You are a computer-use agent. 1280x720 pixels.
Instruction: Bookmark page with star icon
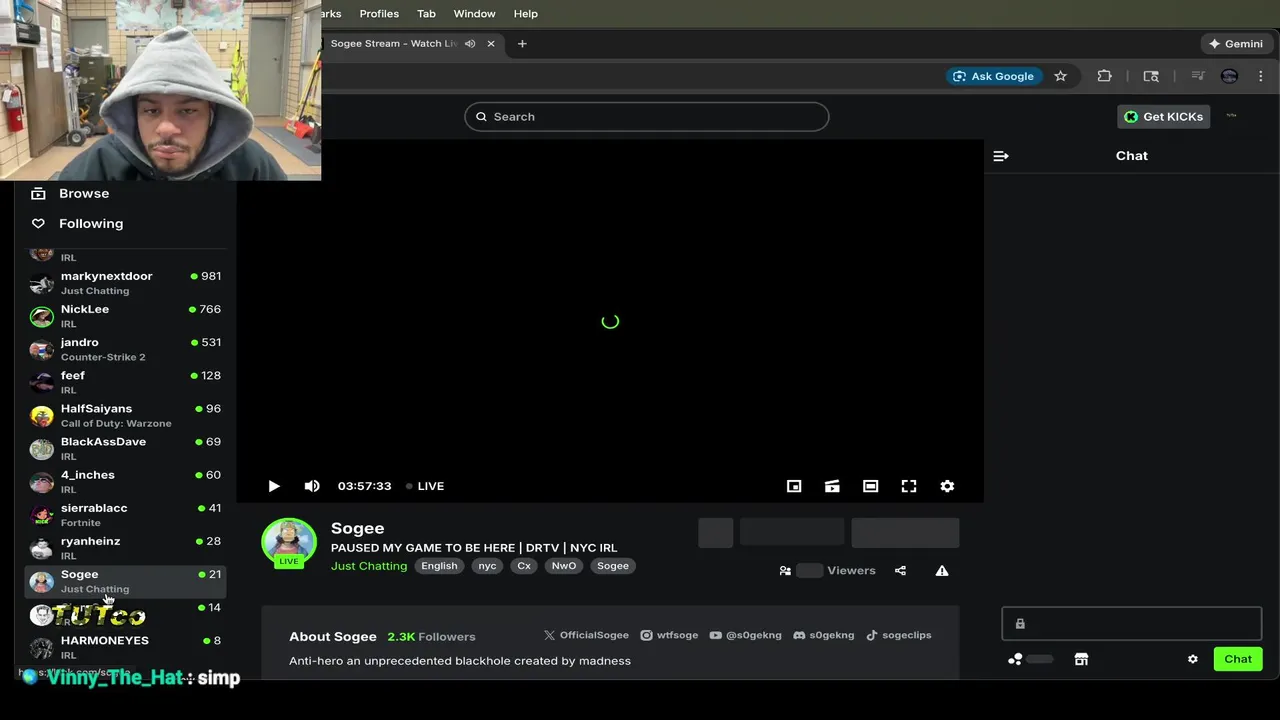pyautogui.click(x=1061, y=76)
